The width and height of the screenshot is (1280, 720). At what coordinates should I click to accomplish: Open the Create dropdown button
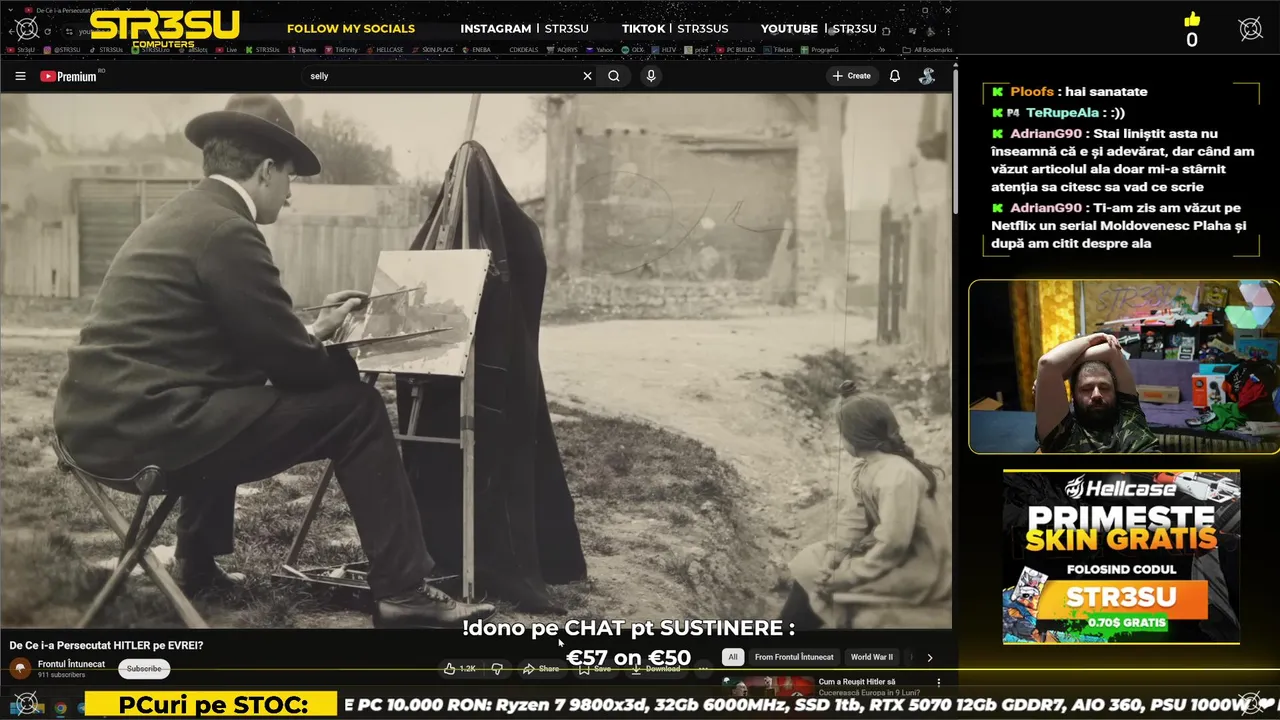pos(851,76)
